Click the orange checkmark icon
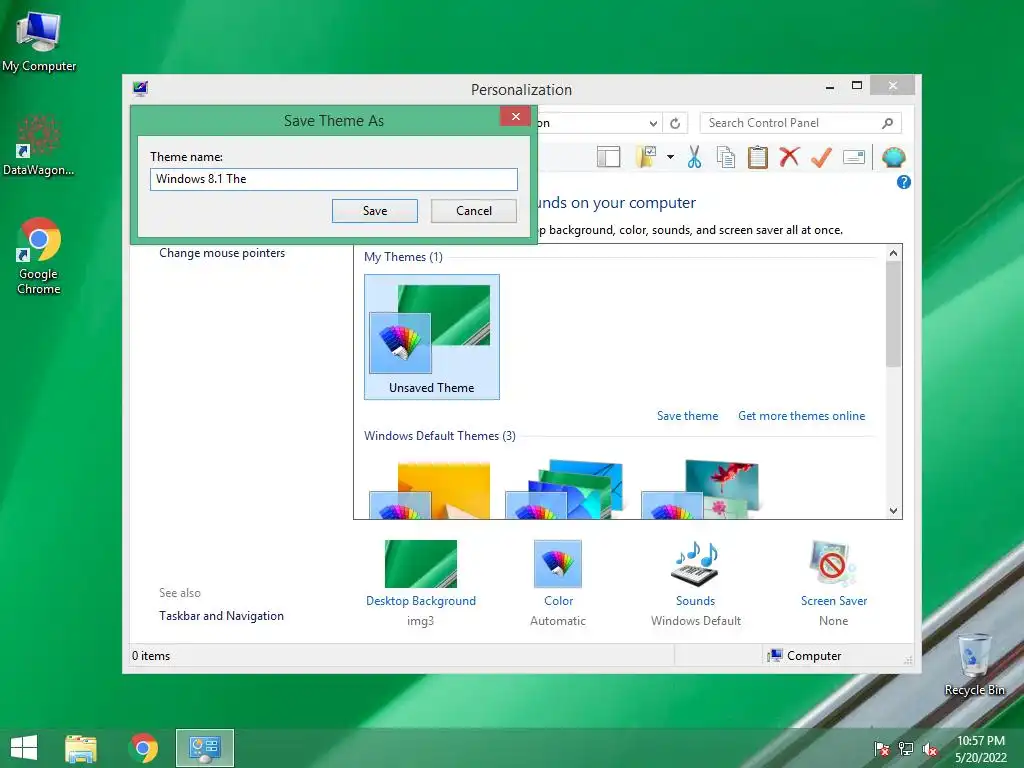 822,157
